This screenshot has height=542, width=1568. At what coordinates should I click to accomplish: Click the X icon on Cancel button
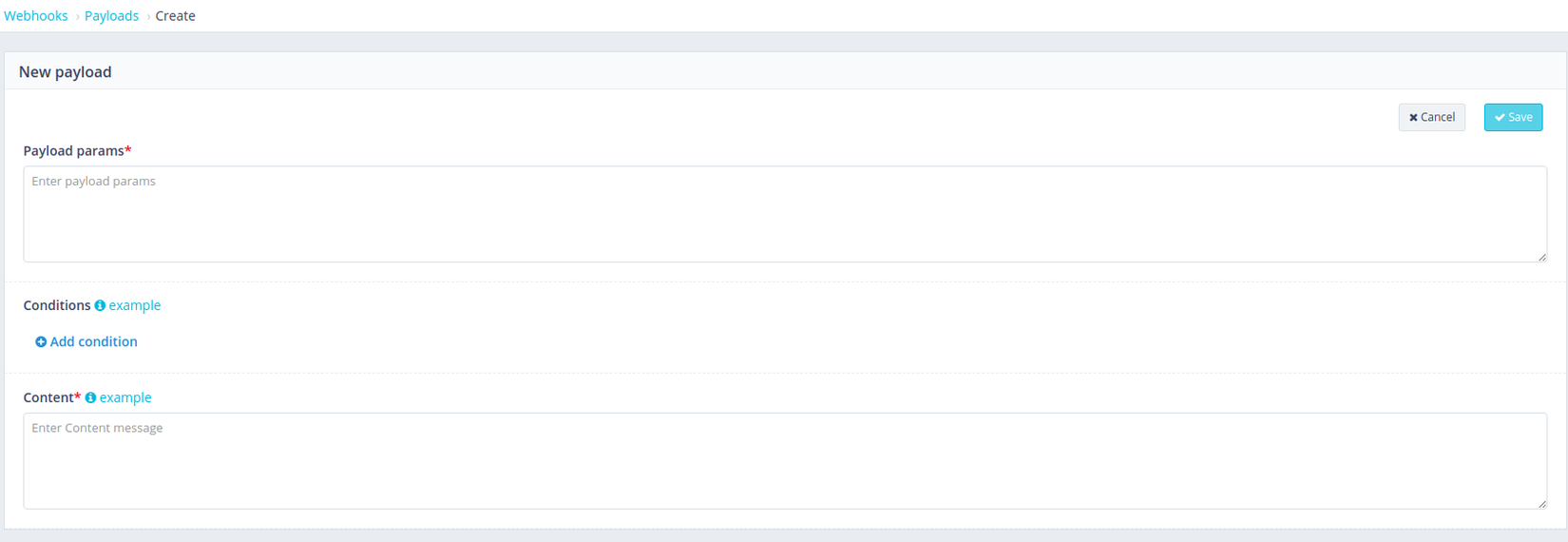(x=1413, y=118)
